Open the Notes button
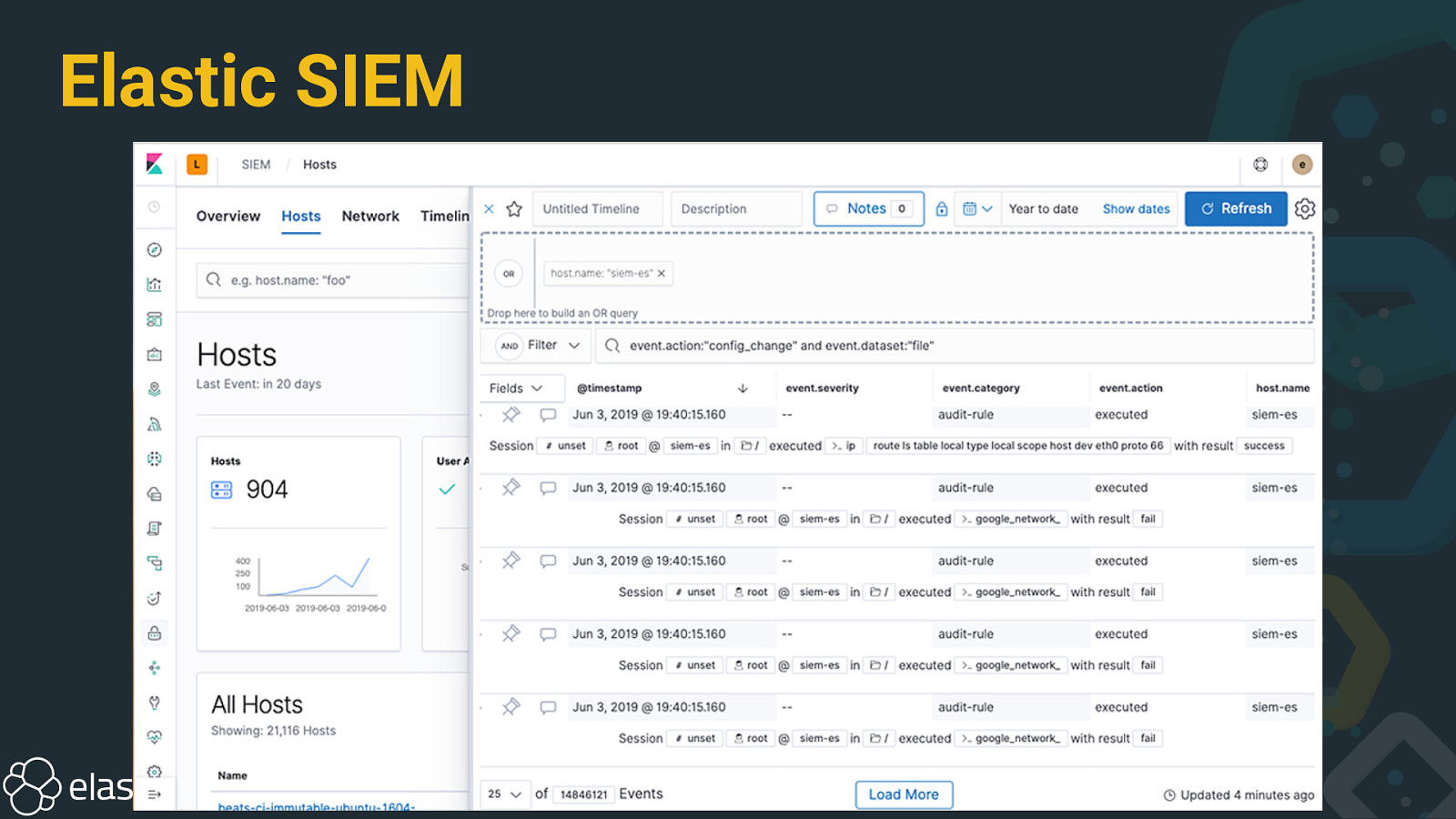Viewport: 1456px width, 819px height. point(869,208)
